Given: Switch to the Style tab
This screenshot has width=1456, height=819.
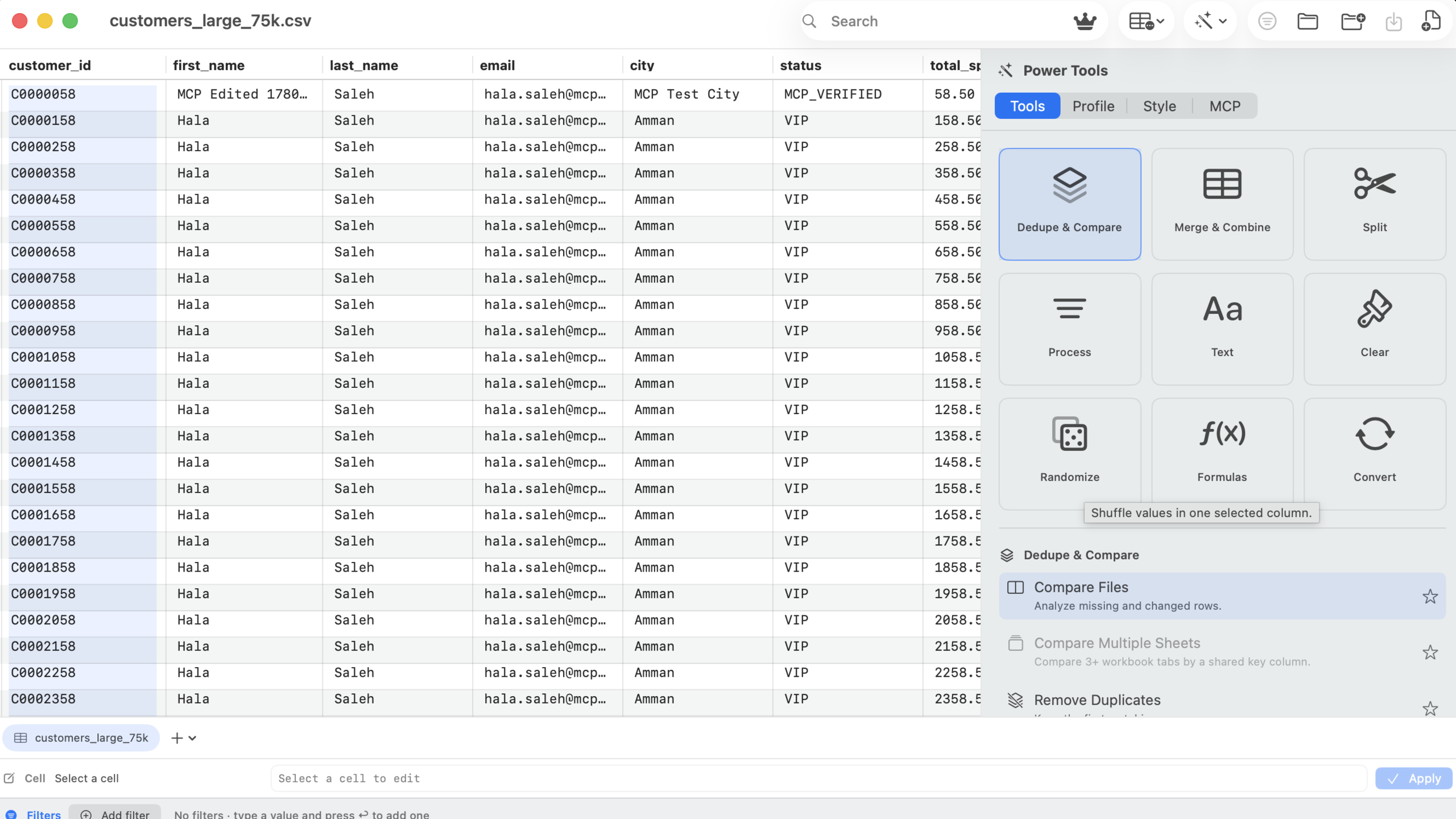Looking at the screenshot, I should pyautogui.click(x=1159, y=106).
